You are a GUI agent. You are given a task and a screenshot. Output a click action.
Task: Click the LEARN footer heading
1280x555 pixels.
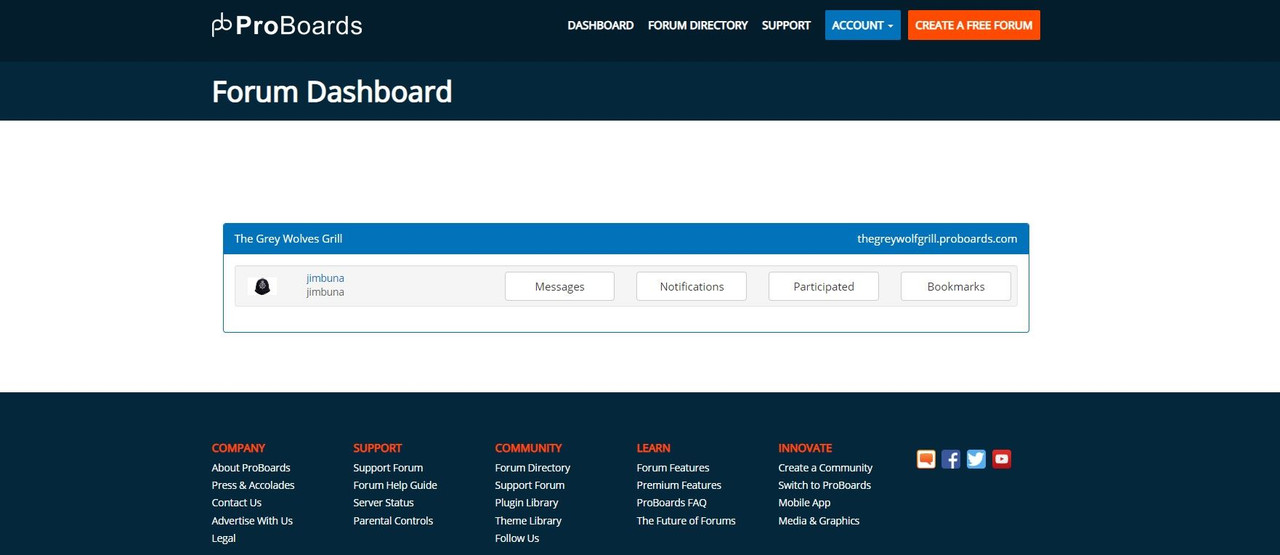pyautogui.click(x=654, y=448)
